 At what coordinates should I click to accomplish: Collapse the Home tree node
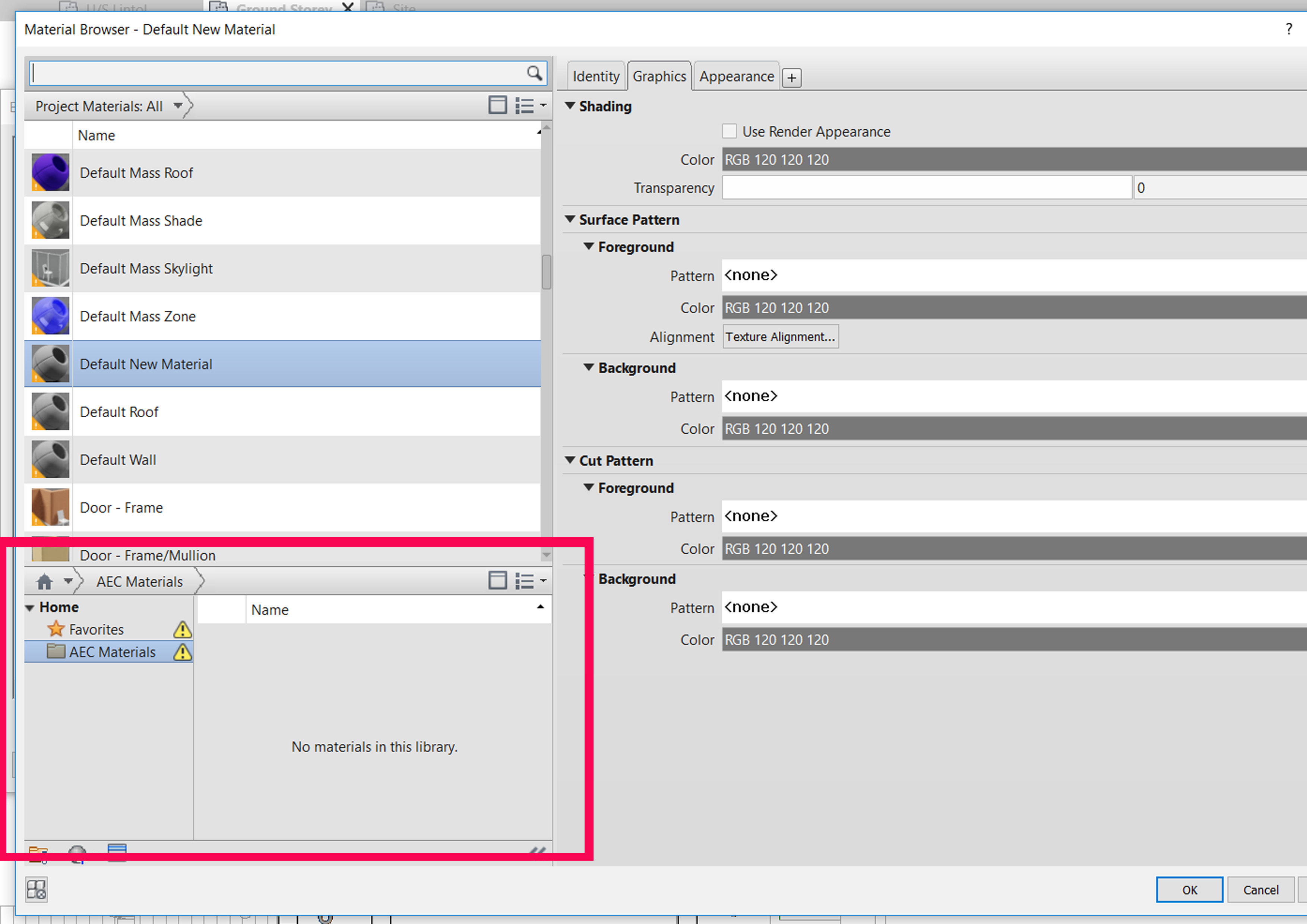coord(30,607)
